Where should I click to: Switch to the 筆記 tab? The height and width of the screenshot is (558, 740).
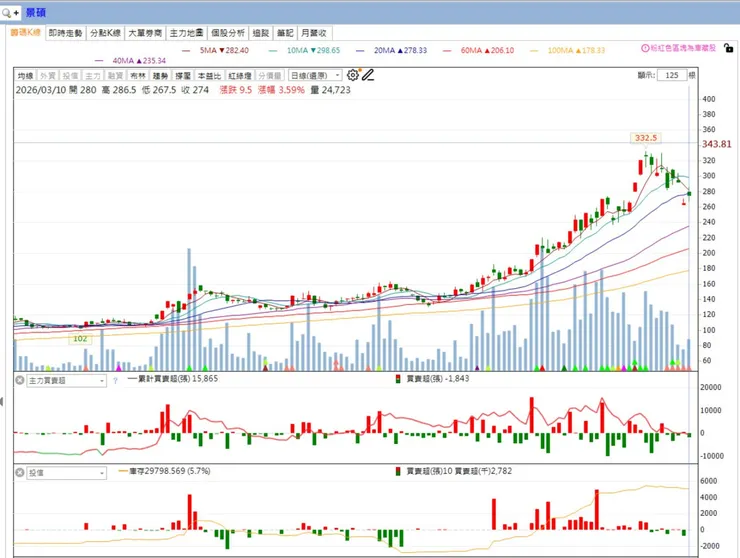(285, 33)
